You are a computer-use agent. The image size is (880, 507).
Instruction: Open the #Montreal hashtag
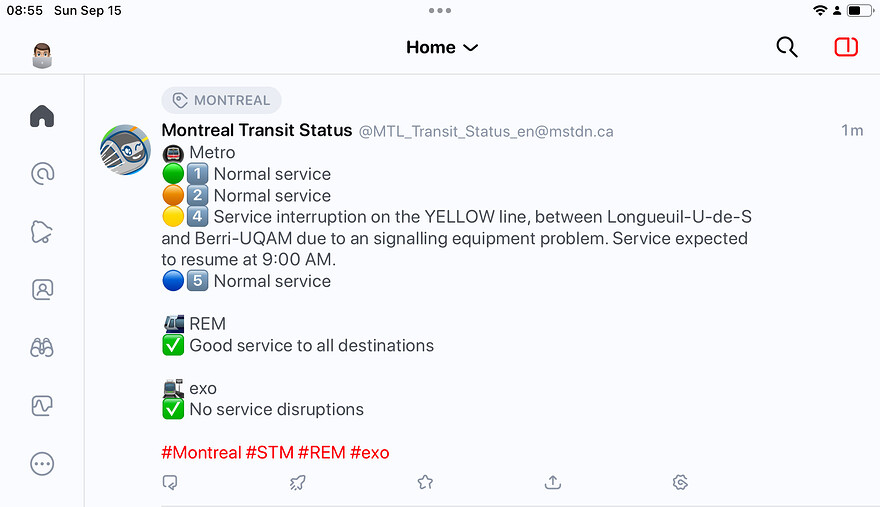pyautogui.click(x=201, y=453)
